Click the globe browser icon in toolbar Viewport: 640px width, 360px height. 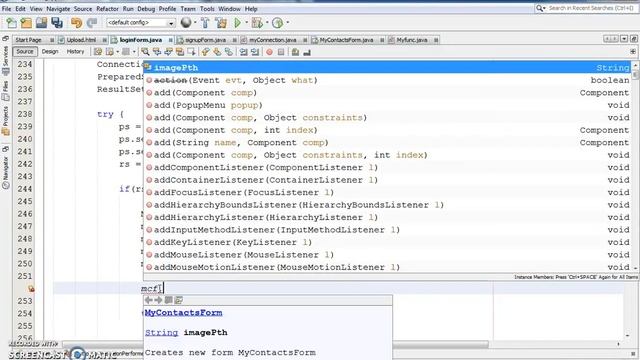tap(186, 23)
